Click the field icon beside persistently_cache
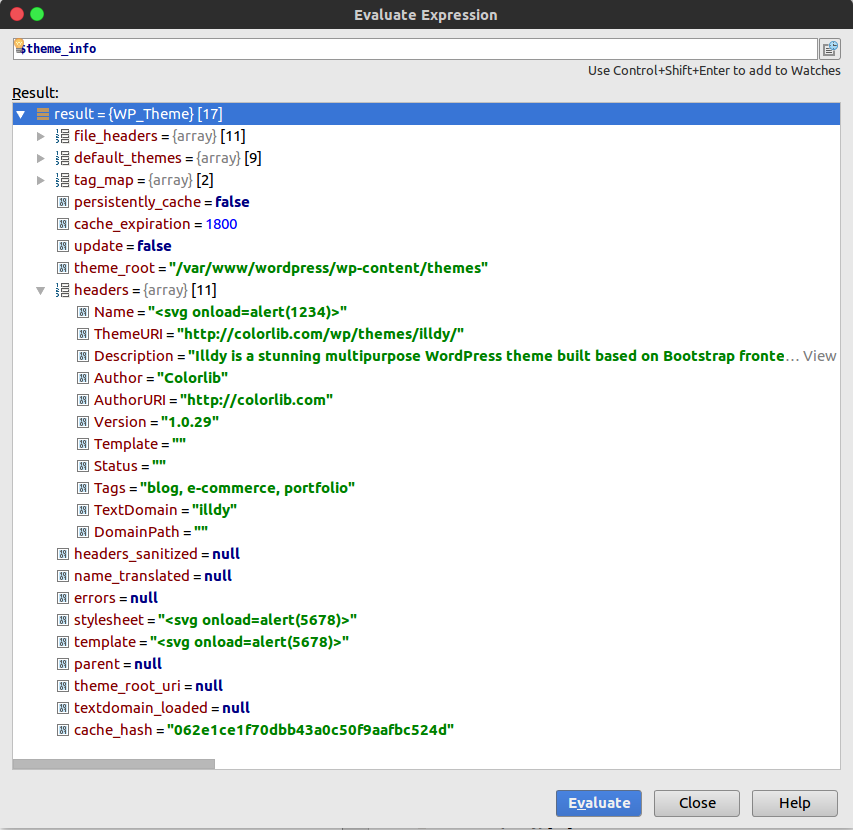853x830 pixels. (x=63, y=202)
